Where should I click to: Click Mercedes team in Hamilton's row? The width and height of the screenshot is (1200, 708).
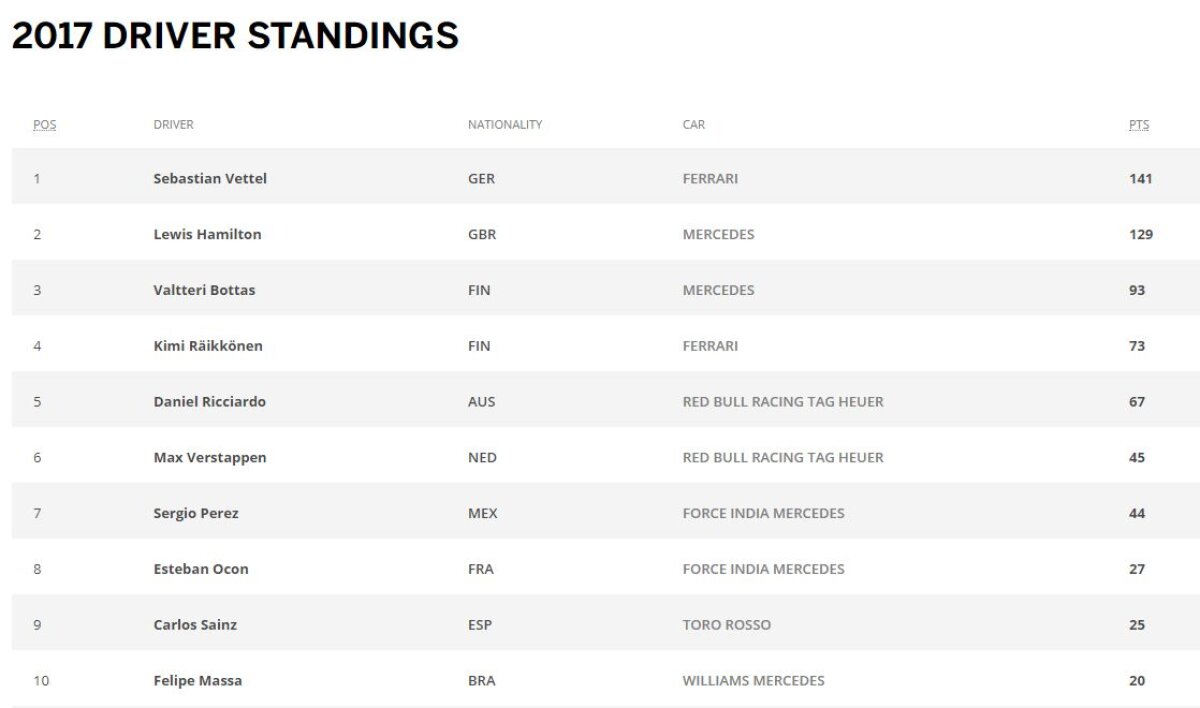pos(718,235)
